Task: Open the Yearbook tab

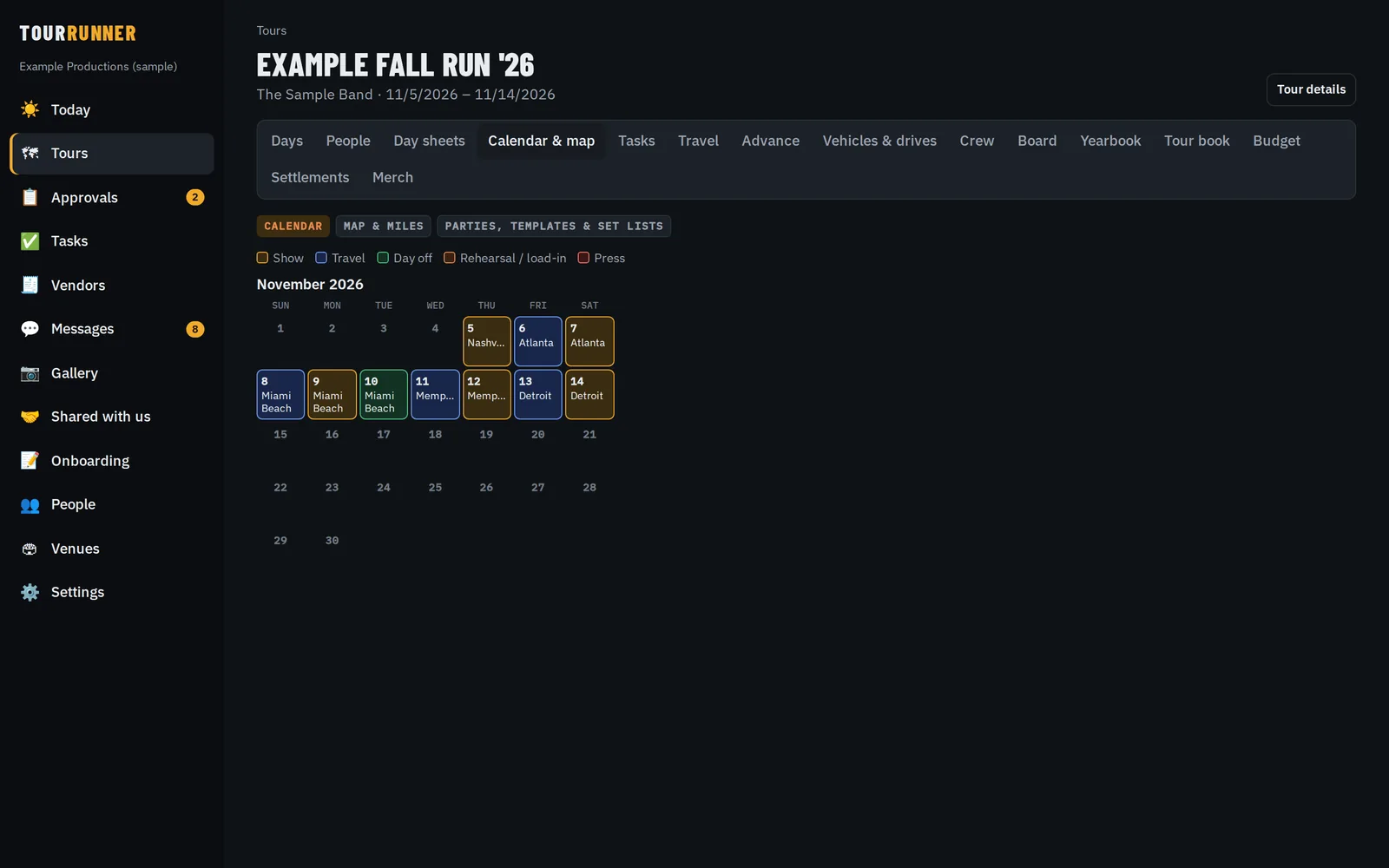Action: tap(1110, 141)
